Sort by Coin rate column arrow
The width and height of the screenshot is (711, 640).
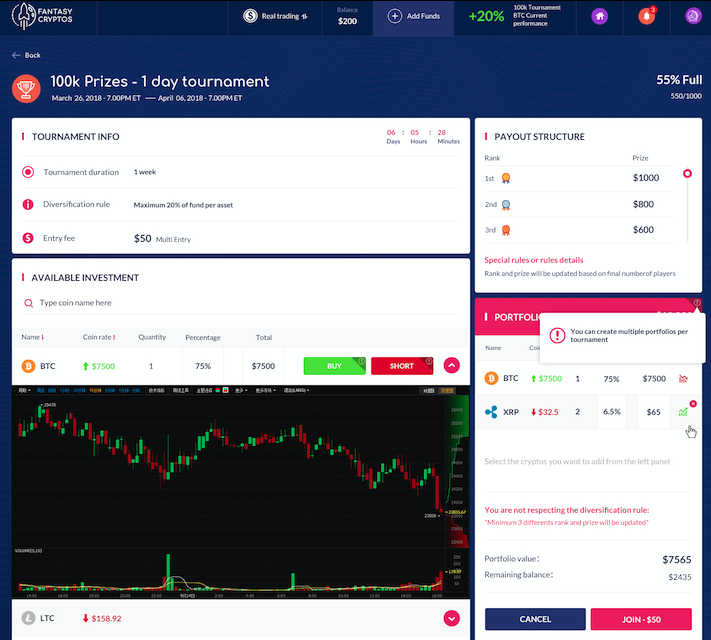click(114, 337)
